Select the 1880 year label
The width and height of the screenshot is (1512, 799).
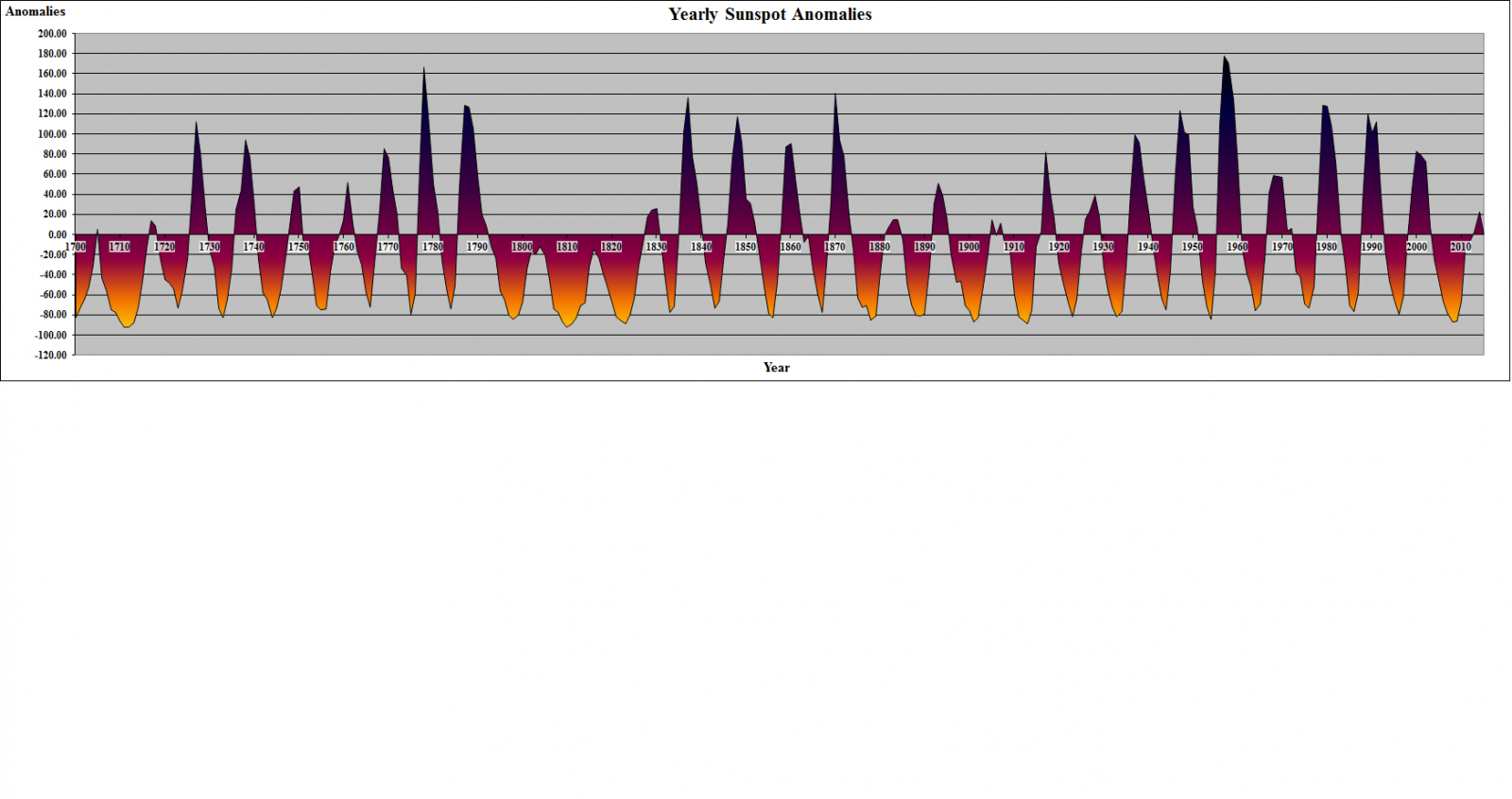click(880, 247)
